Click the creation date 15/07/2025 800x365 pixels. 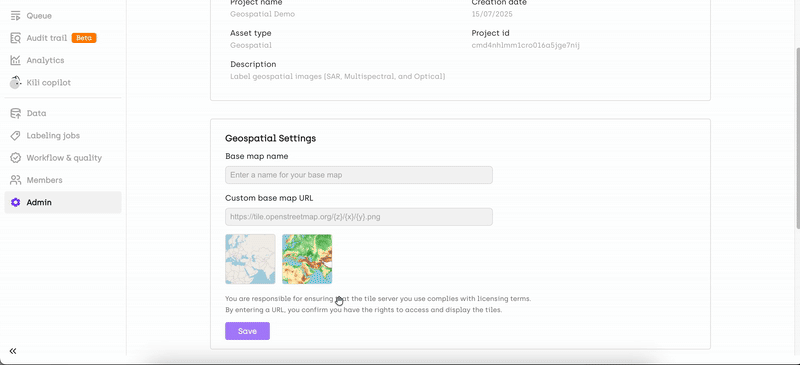[x=492, y=14]
